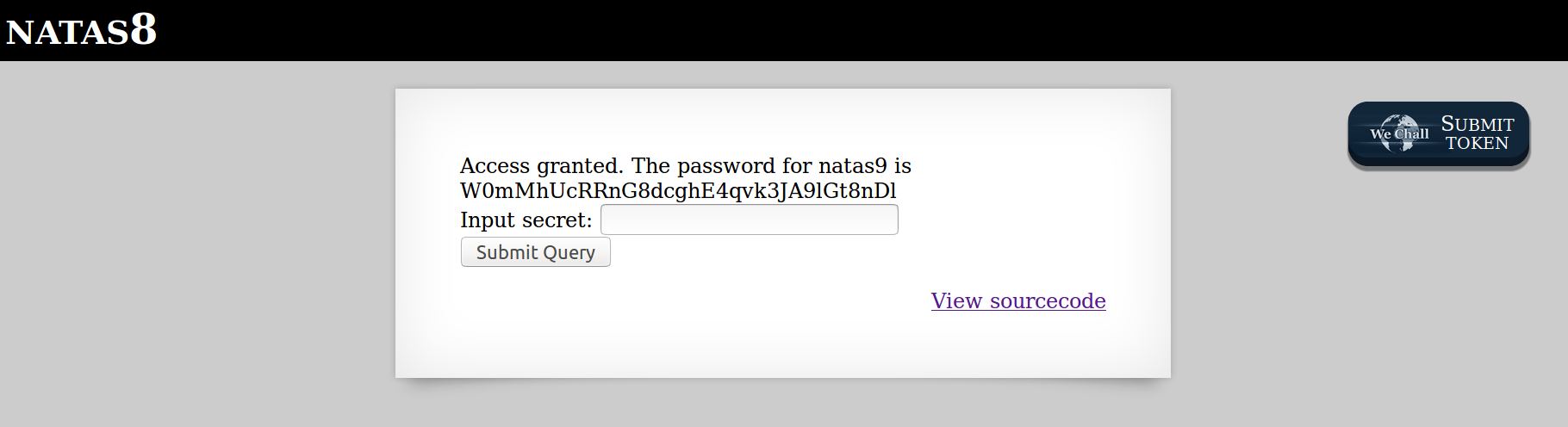
Task: Click the natas9 password string text
Action: (678, 190)
